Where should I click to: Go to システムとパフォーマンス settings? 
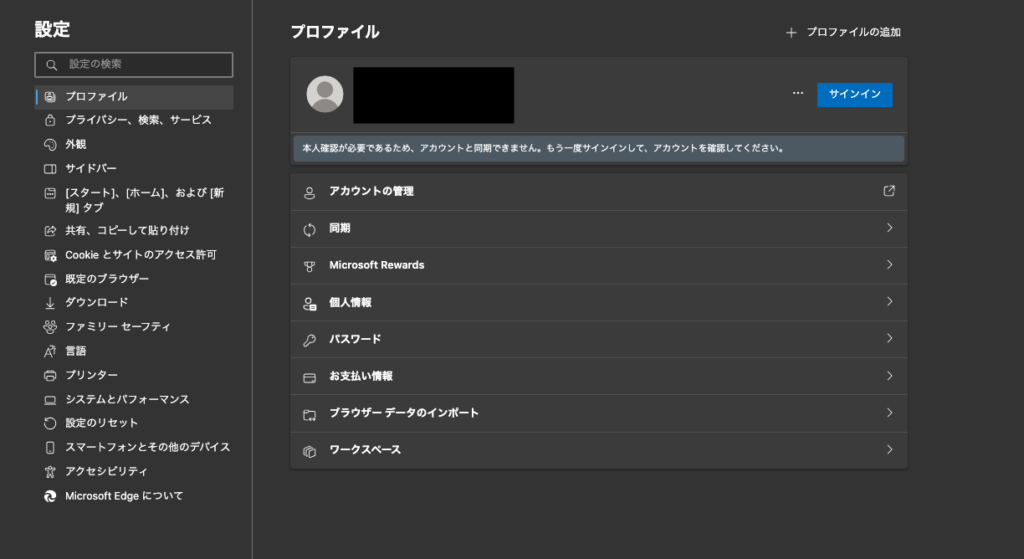[x=127, y=399]
